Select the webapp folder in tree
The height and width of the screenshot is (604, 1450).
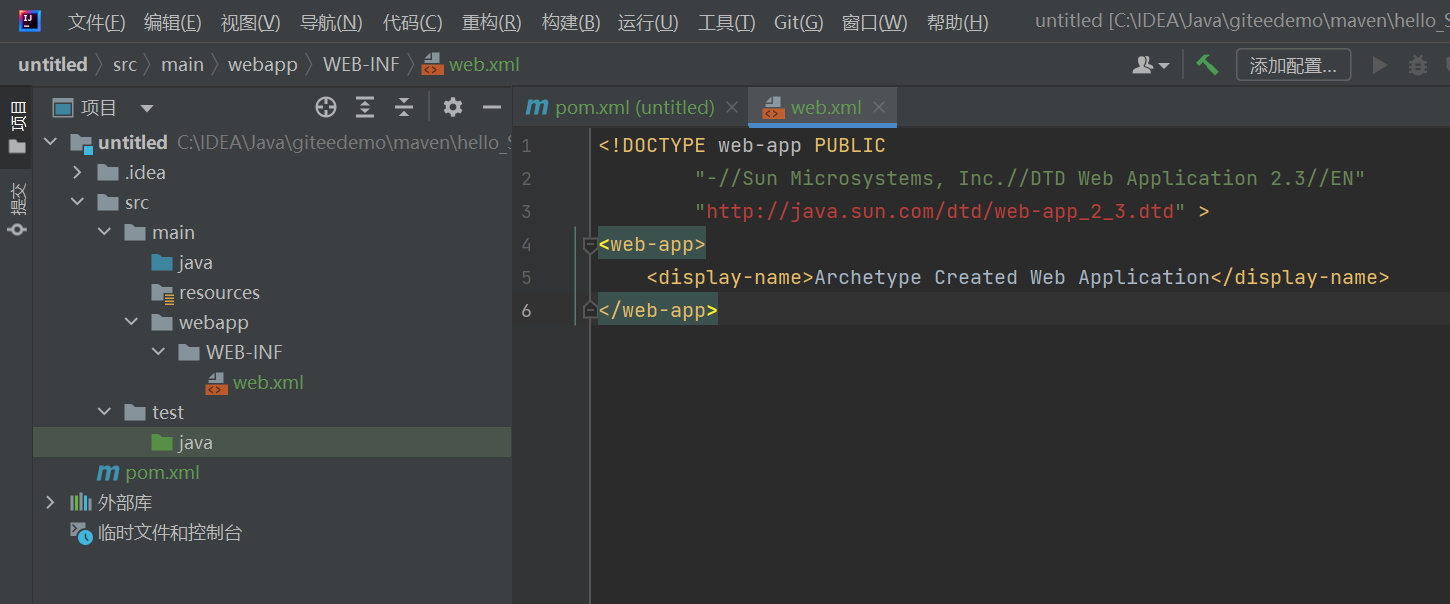click(x=199, y=323)
